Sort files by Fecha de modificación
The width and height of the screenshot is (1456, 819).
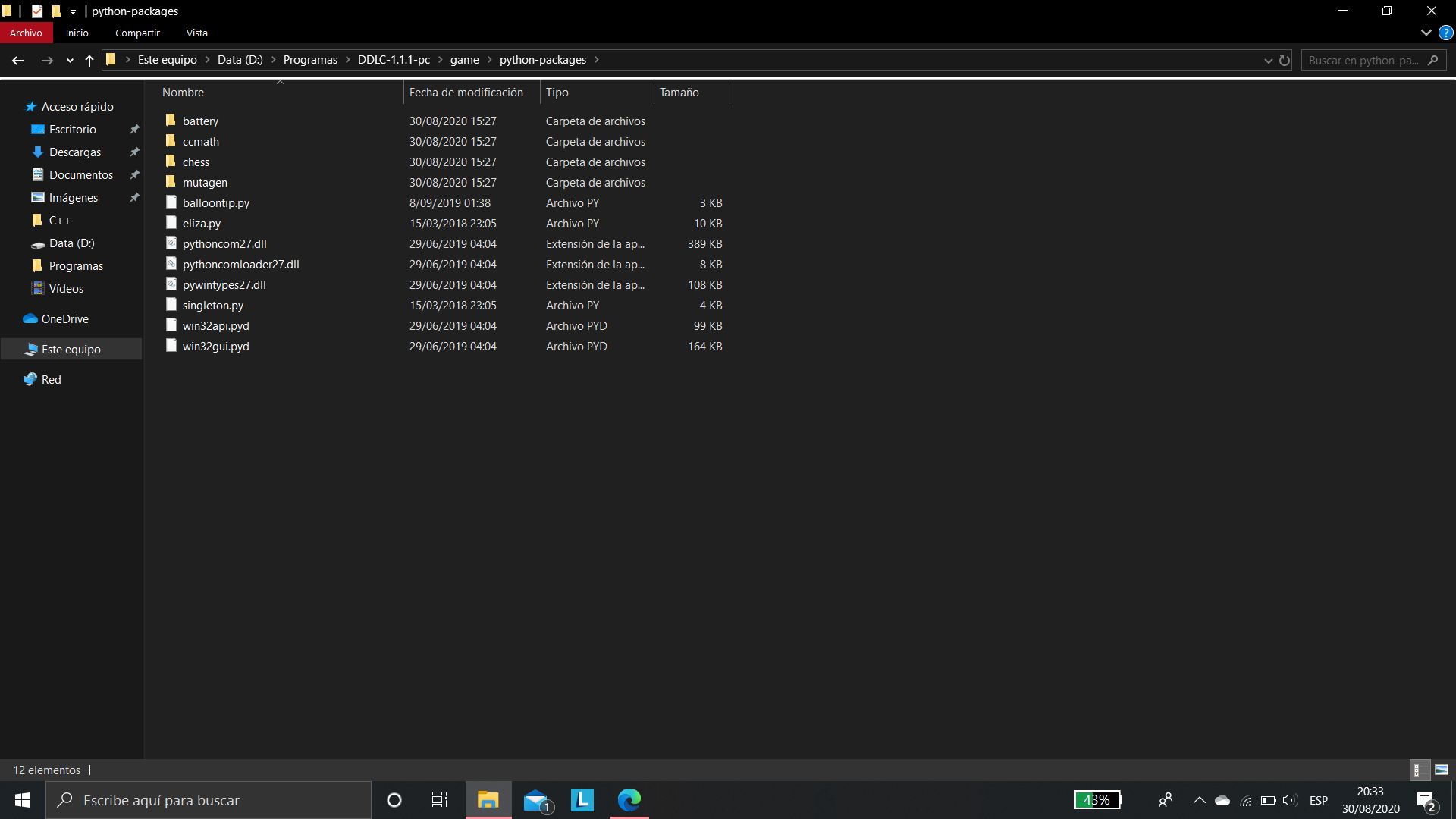tap(466, 93)
